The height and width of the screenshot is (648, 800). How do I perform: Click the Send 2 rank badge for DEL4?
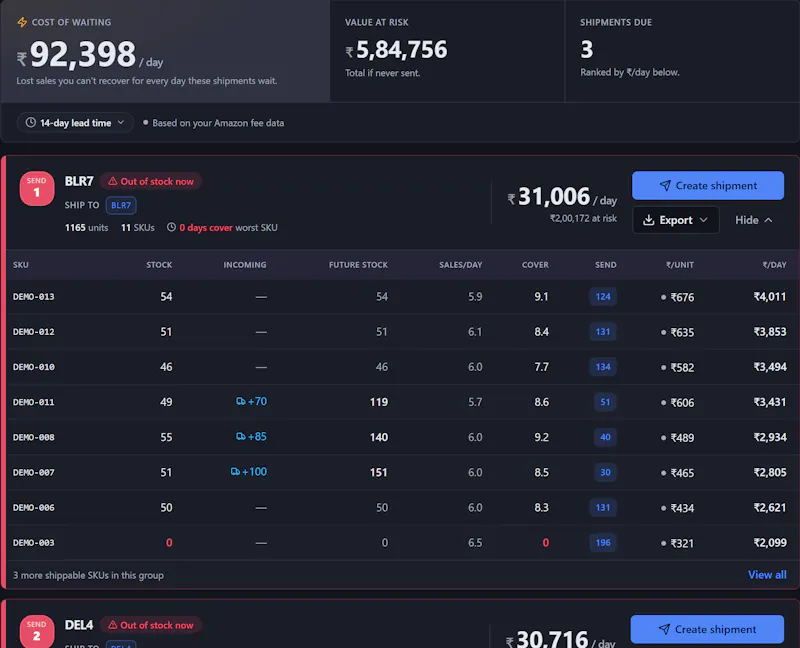pos(37,632)
